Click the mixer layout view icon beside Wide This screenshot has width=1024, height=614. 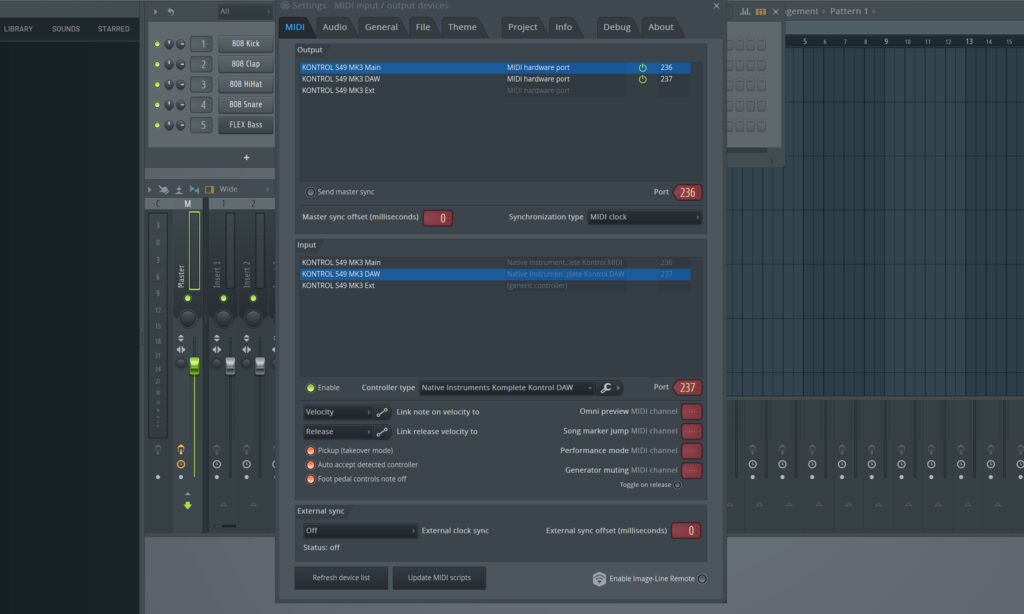click(x=210, y=189)
